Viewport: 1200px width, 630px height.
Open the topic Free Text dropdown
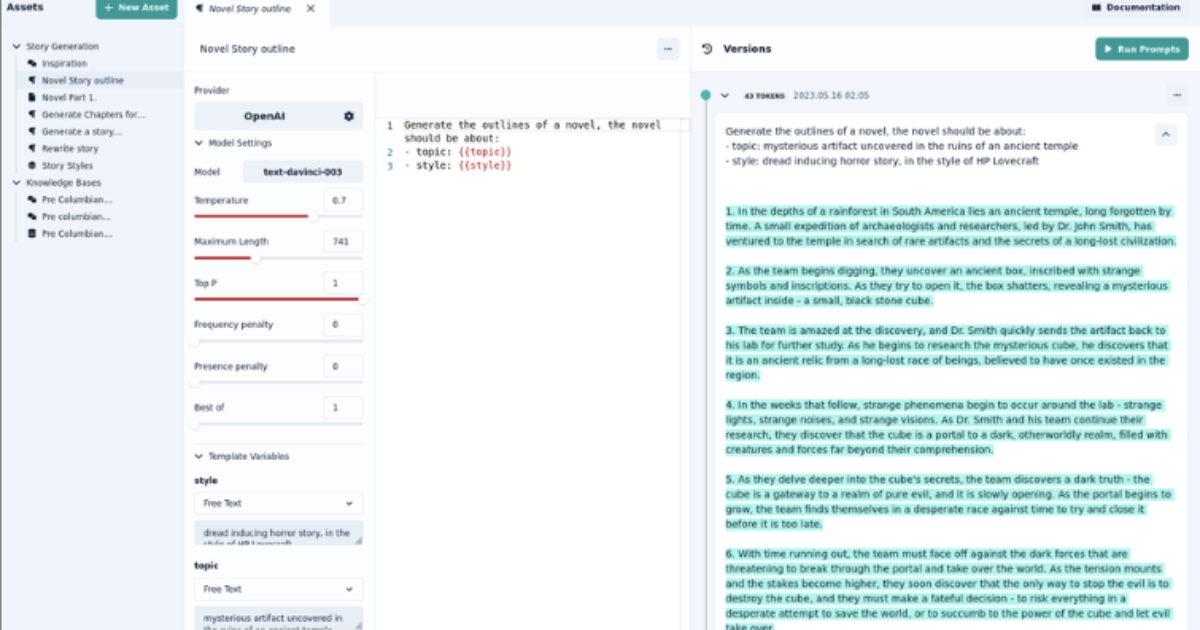[x=278, y=589]
